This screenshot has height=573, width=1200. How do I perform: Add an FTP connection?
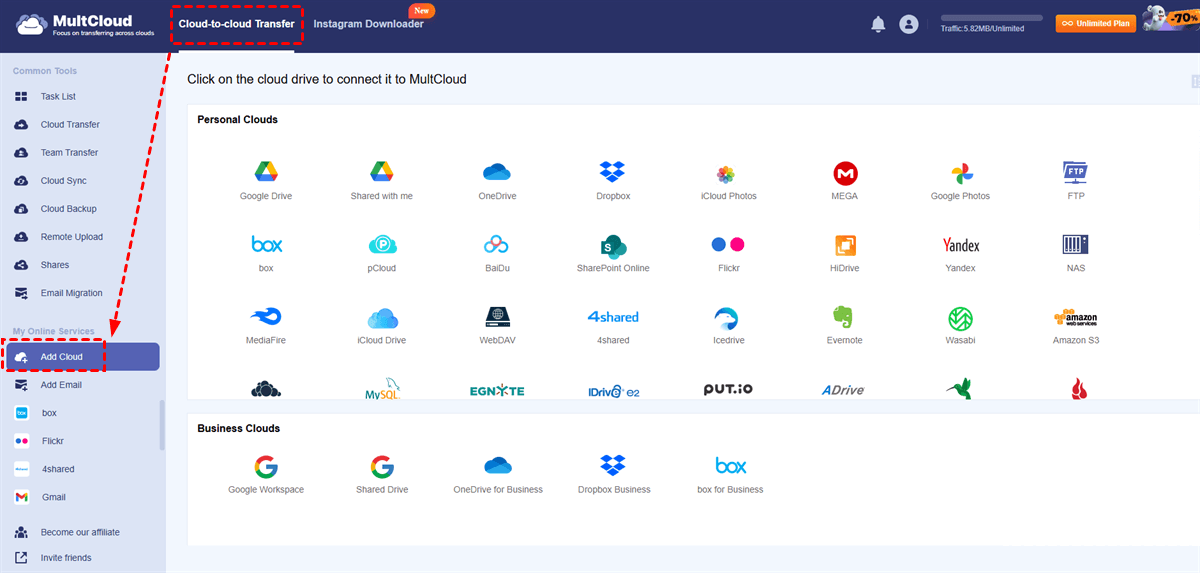[x=1075, y=181]
